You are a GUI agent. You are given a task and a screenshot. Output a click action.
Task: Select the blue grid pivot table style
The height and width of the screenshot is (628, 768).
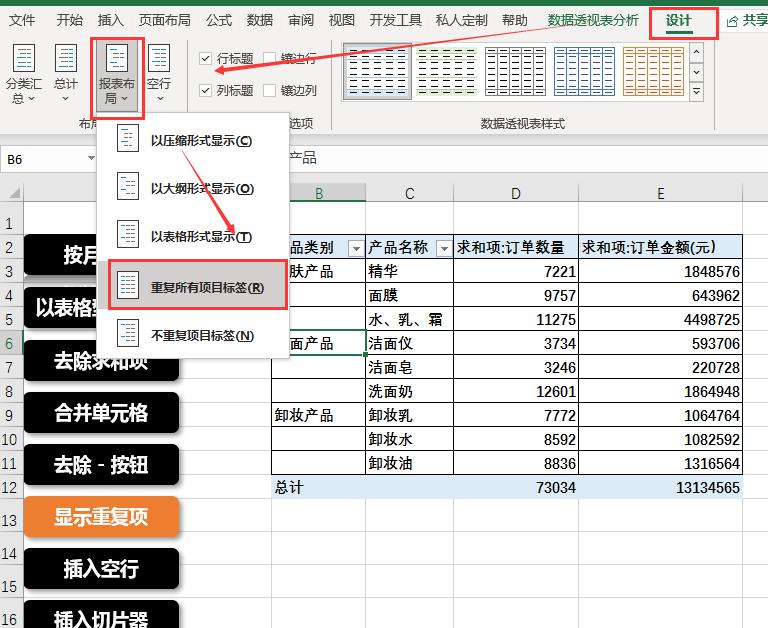click(x=584, y=72)
